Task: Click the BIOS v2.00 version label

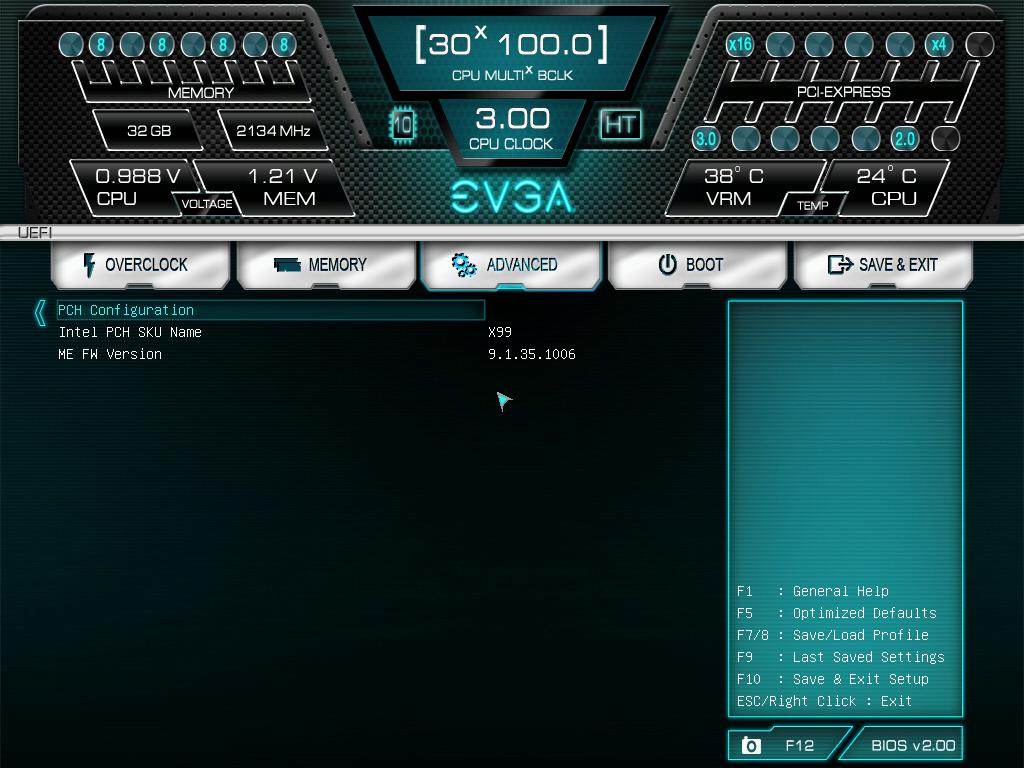Action: coord(912,745)
